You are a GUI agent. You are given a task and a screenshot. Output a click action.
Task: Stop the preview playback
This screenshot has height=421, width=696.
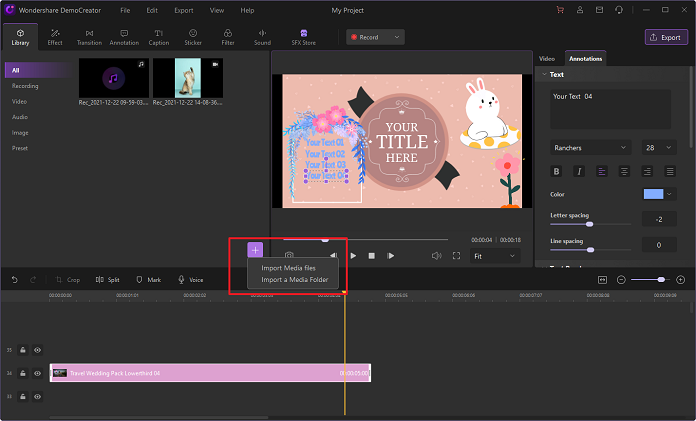click(x=372, y=256)
